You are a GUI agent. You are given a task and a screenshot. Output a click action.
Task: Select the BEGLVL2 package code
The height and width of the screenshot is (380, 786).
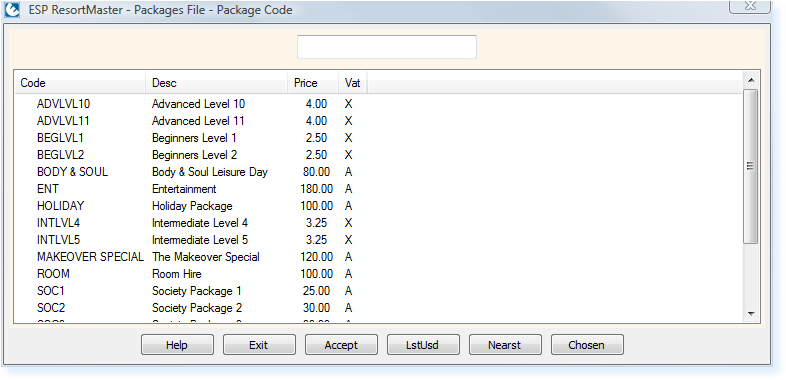click(x=60, y=155)
